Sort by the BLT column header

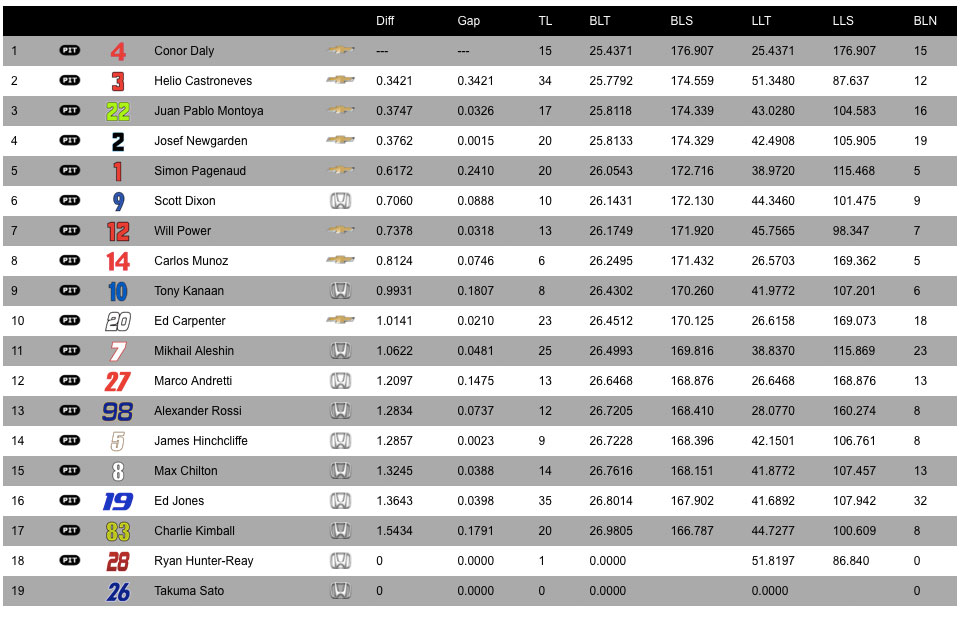(599, 21)
